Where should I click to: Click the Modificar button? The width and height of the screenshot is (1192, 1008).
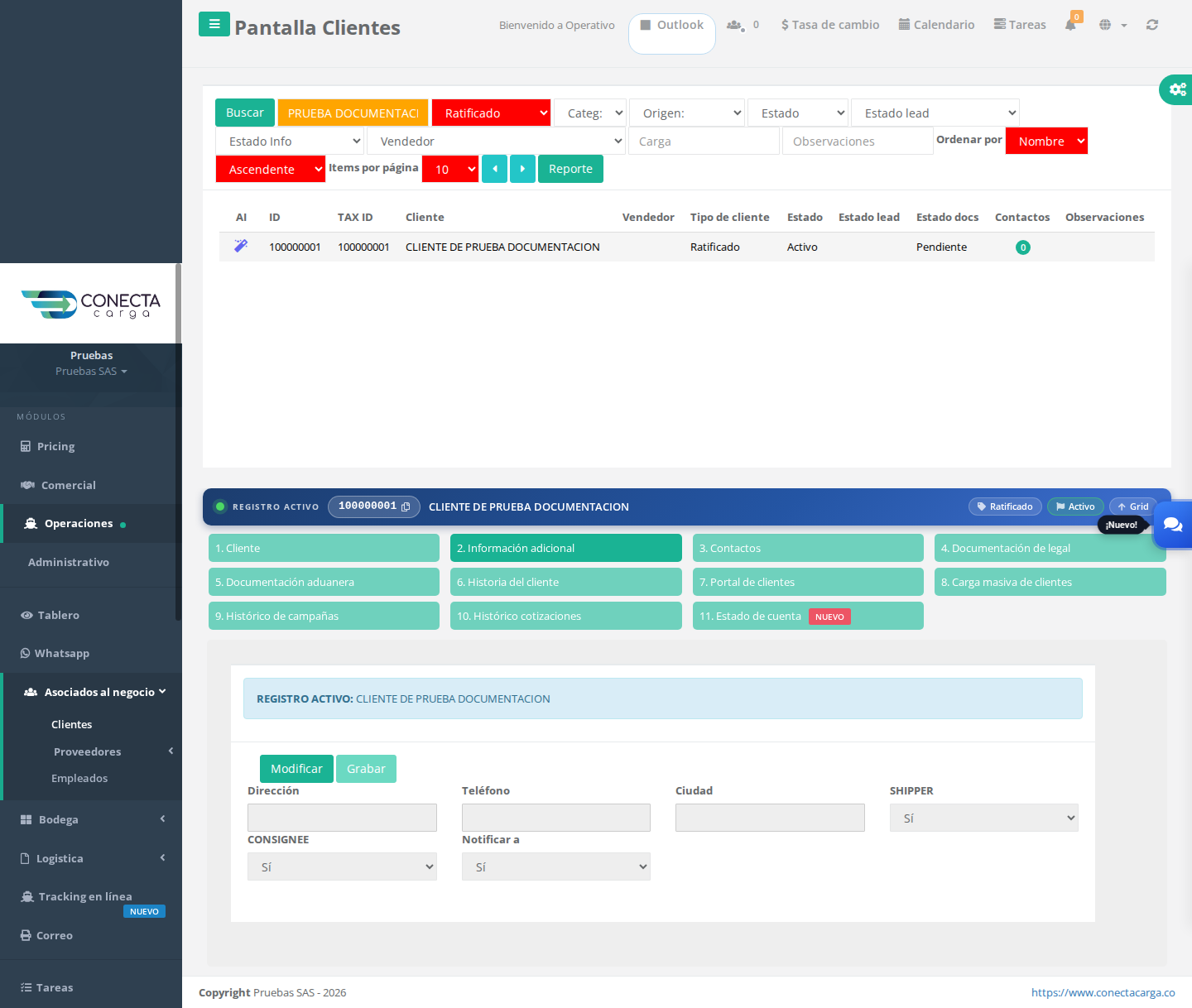click(x=296, y=769)
